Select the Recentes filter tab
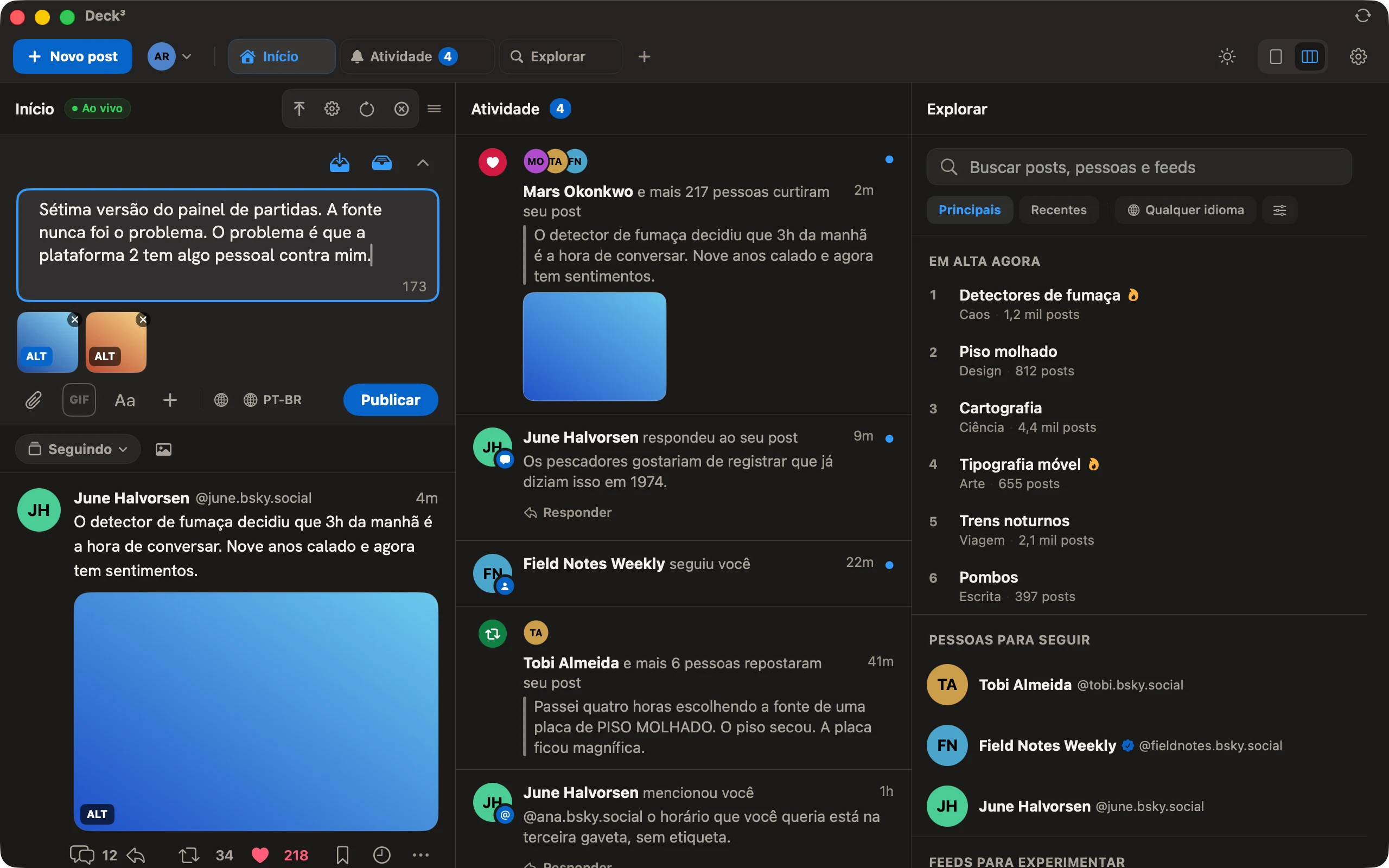 click(x=1059, y=210)
